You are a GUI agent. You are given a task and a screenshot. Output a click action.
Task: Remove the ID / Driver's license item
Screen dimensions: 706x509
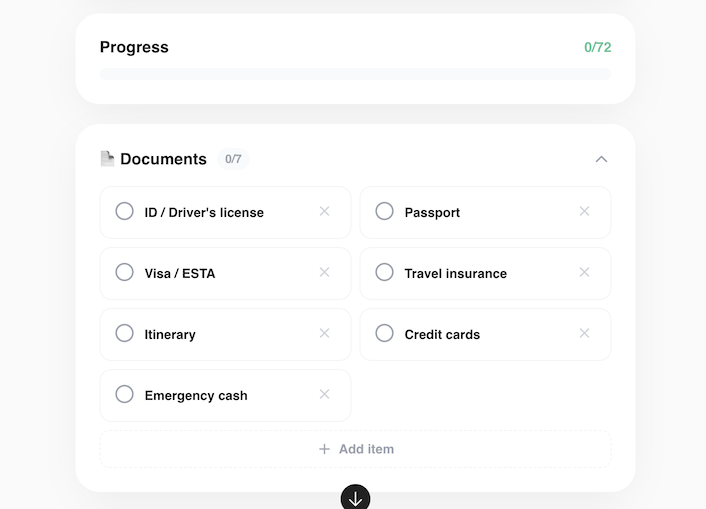coord(324,211)
